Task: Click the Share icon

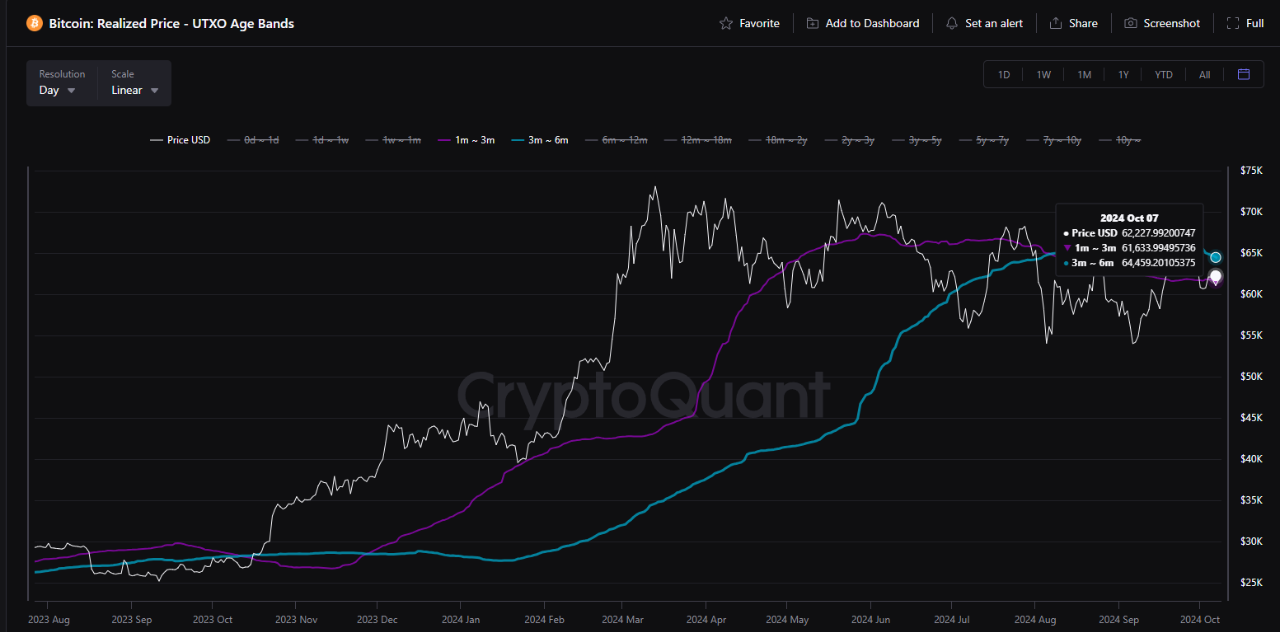Action: [x=1055, y=22]
